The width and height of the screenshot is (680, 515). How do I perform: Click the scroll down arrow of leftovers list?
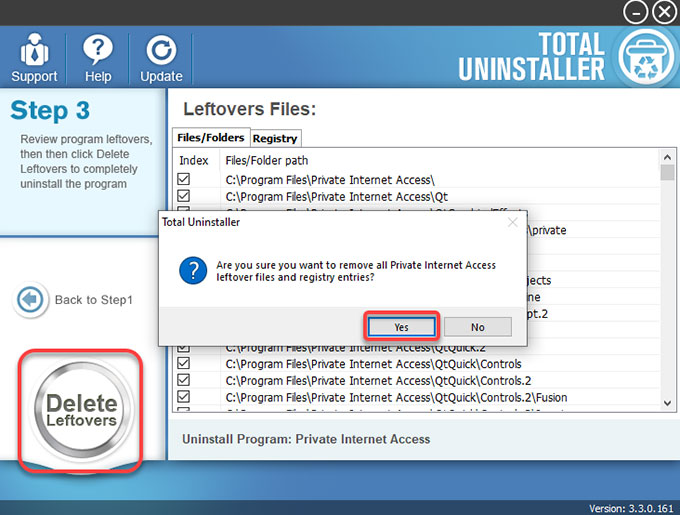pos(667,403)
